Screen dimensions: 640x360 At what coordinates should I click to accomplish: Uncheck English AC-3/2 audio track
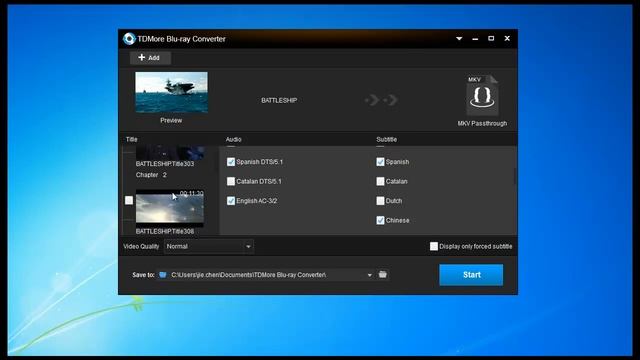click(x=231, y=201)
